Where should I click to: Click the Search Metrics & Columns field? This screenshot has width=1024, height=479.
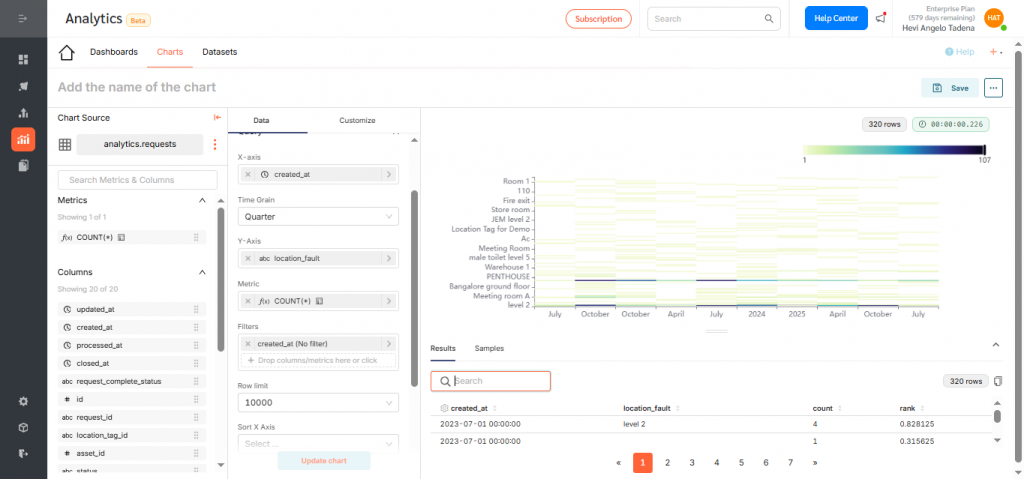click(137, 180)
